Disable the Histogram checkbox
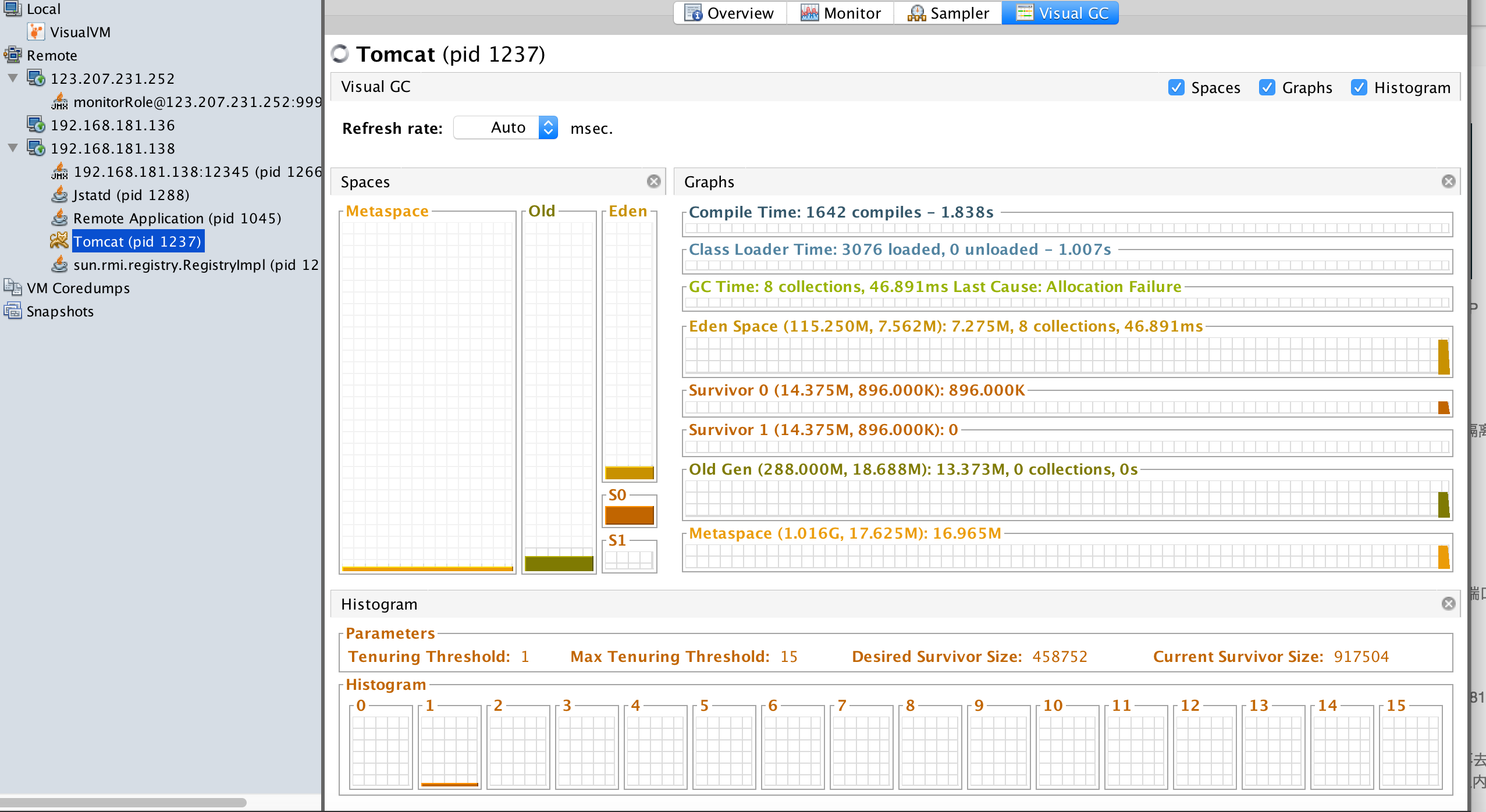Viewport: 1486px width, 812px height. point(1359,87)
